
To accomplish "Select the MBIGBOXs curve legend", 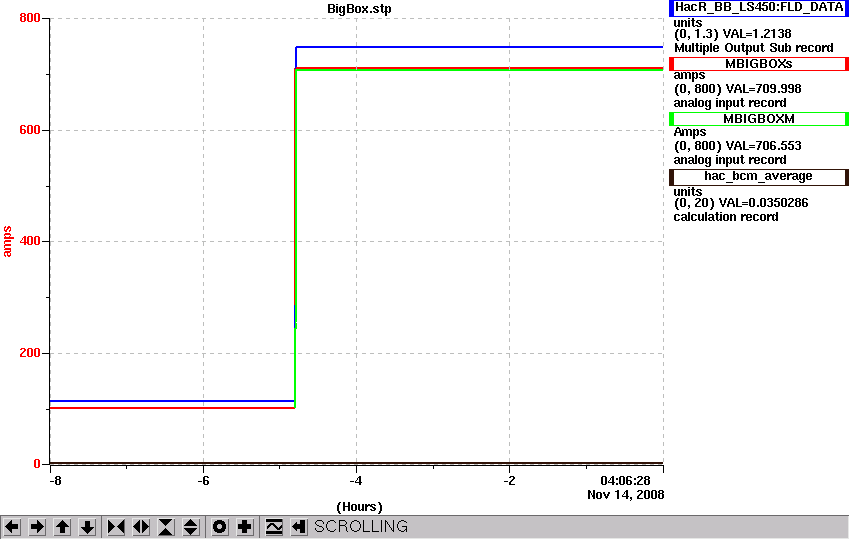I will tap(759, 64).
